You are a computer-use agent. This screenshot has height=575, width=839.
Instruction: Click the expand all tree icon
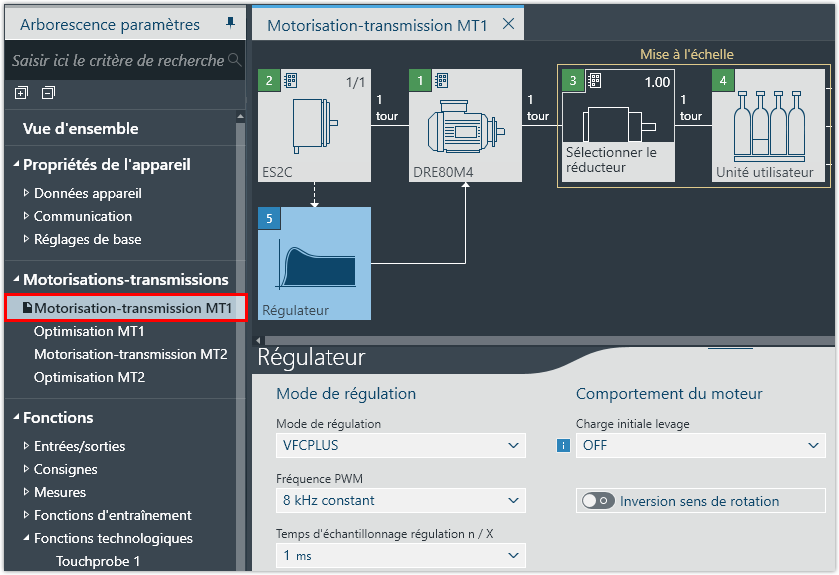[22, 93]
